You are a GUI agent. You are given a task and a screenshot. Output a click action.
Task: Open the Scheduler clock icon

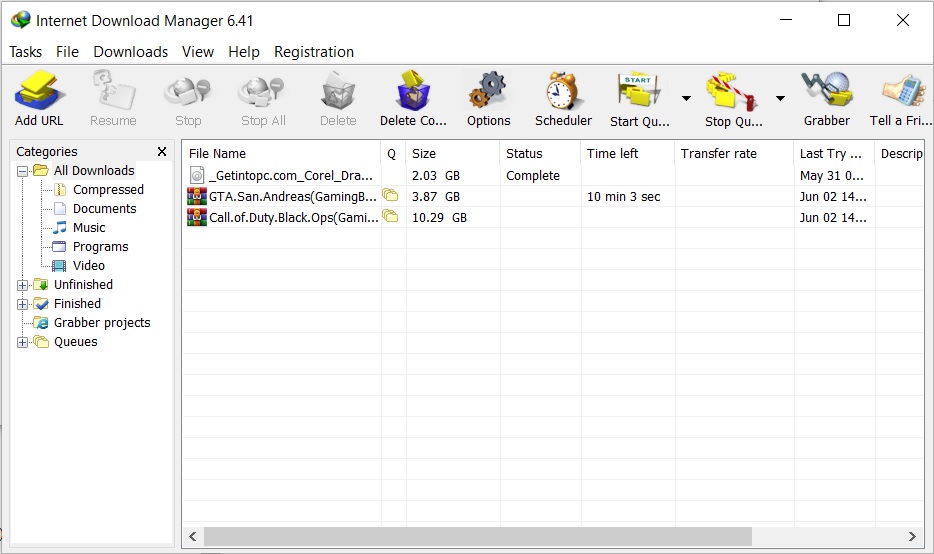[563, 91]
